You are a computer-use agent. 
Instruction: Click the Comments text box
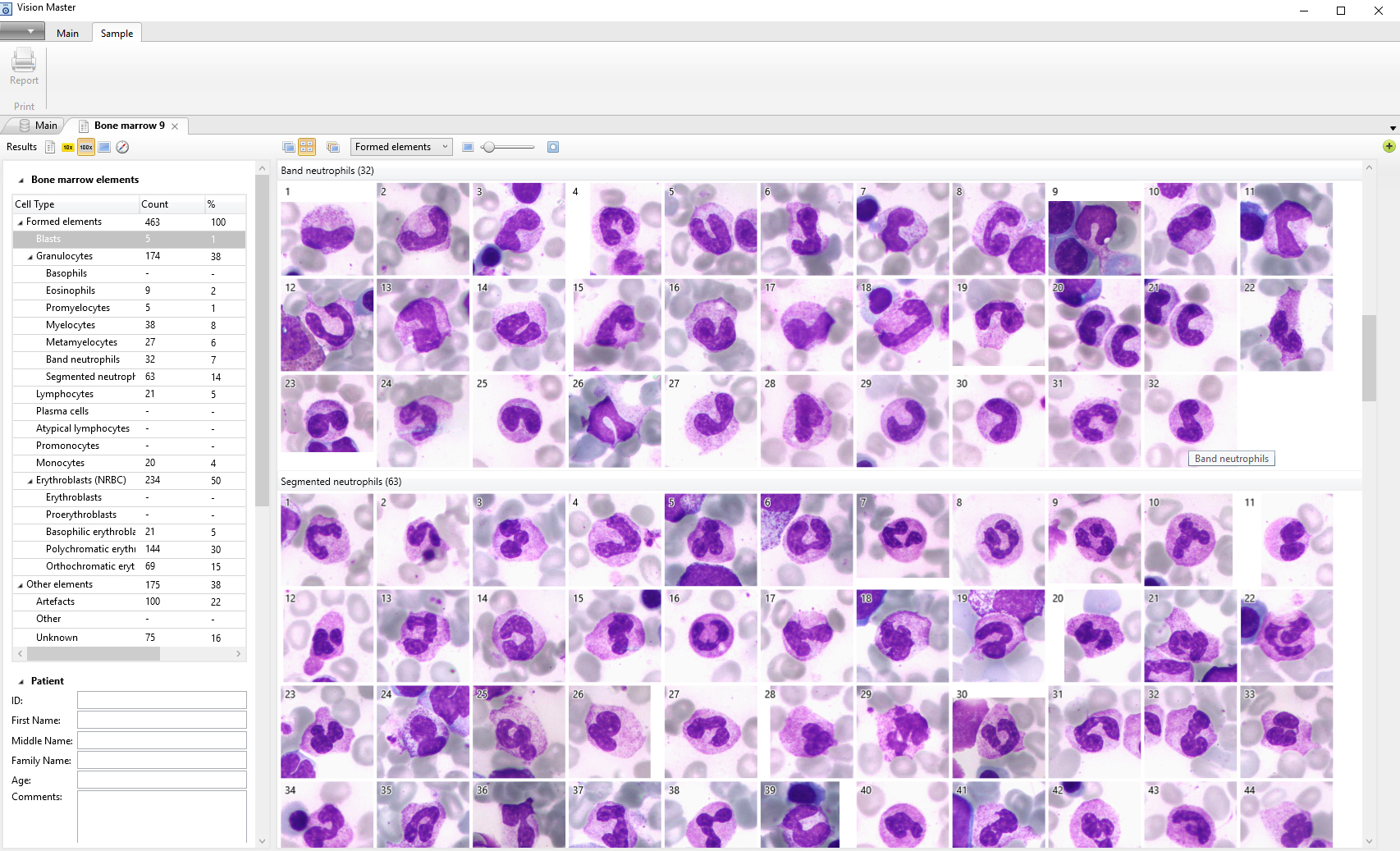[x=162, y=817]
